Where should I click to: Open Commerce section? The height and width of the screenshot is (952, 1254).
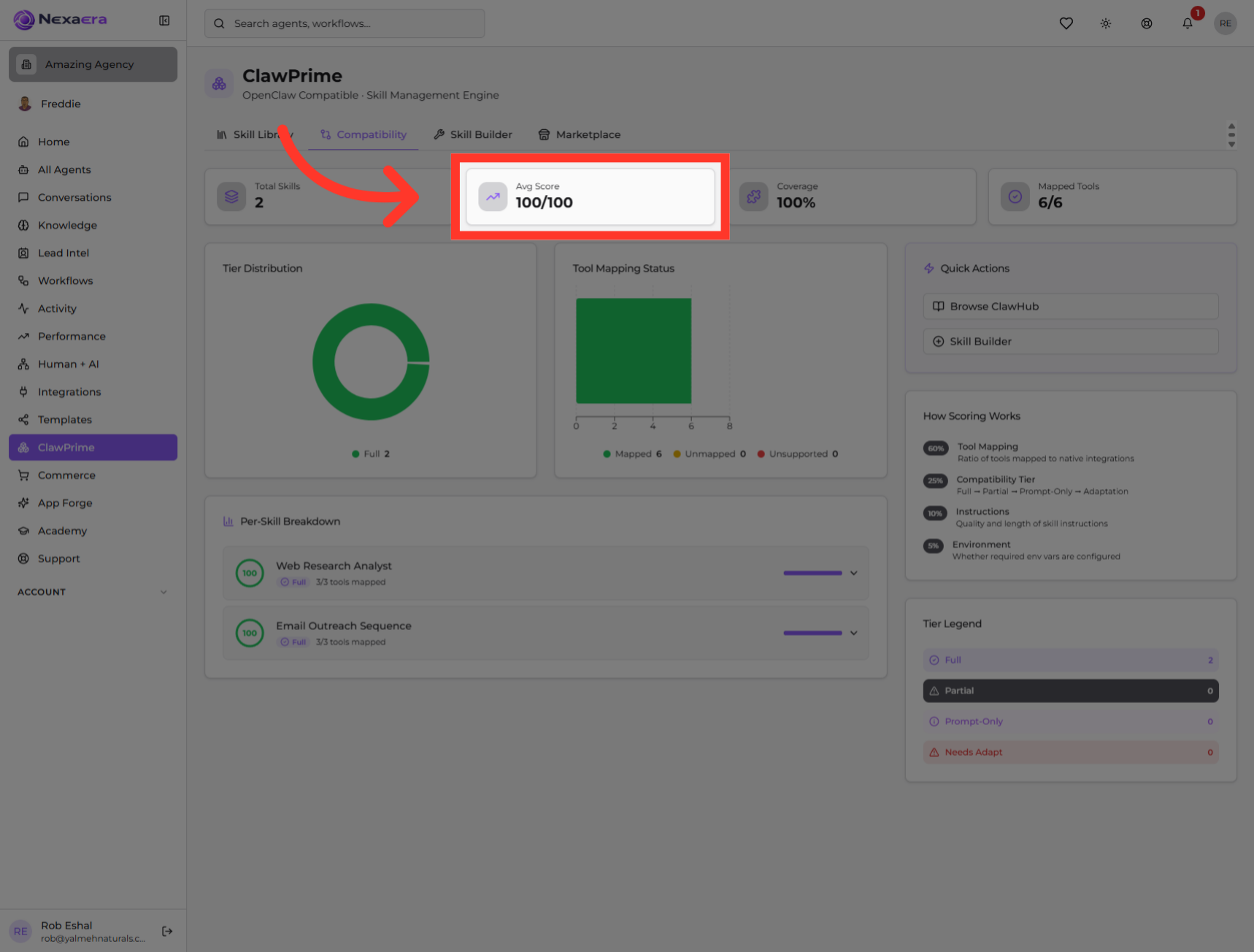[93, 475]
